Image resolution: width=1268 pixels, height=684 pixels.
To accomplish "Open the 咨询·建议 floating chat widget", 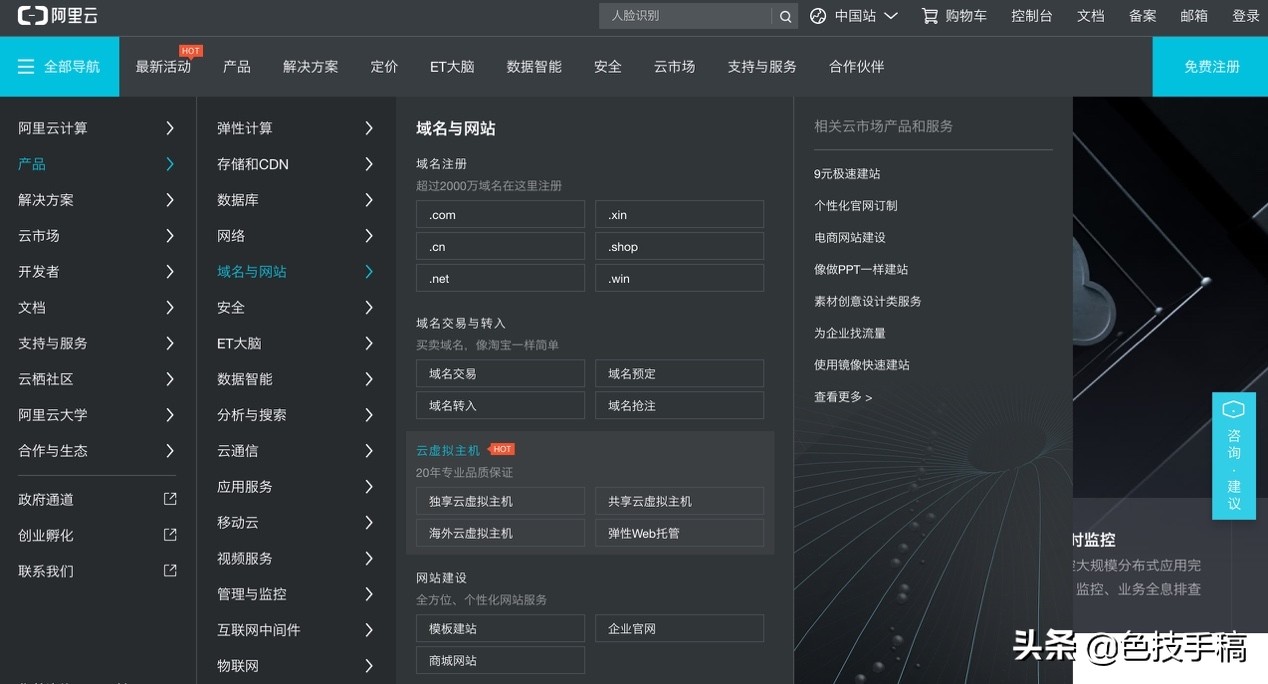I will tap(1234, 455).
